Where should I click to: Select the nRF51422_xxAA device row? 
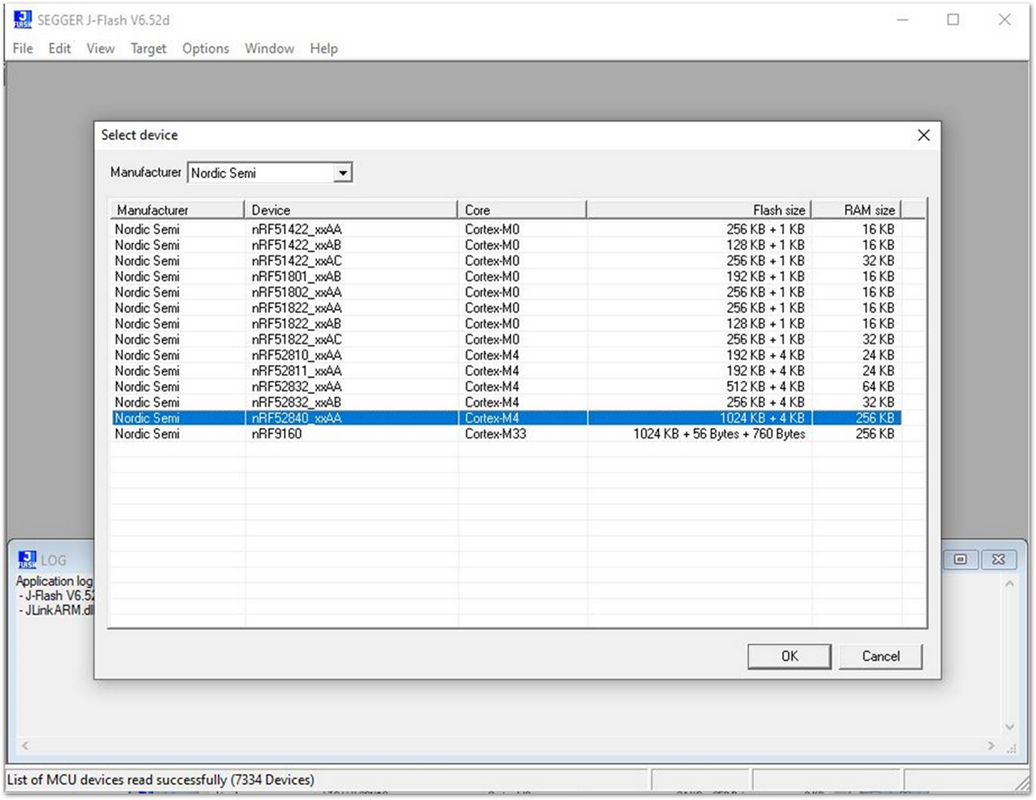click(x=506, y=229)
